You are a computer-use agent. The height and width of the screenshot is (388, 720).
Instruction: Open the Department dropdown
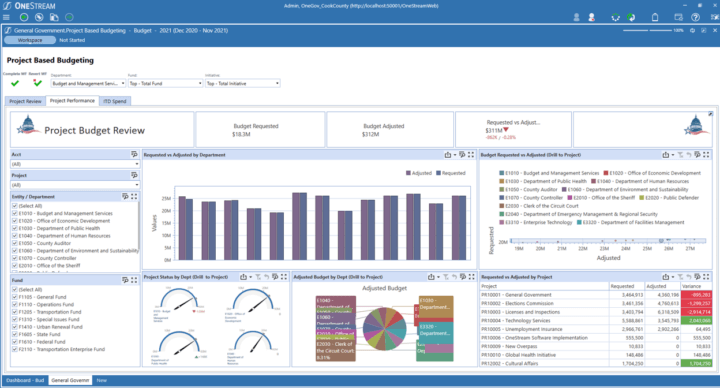tap(88, 83)
